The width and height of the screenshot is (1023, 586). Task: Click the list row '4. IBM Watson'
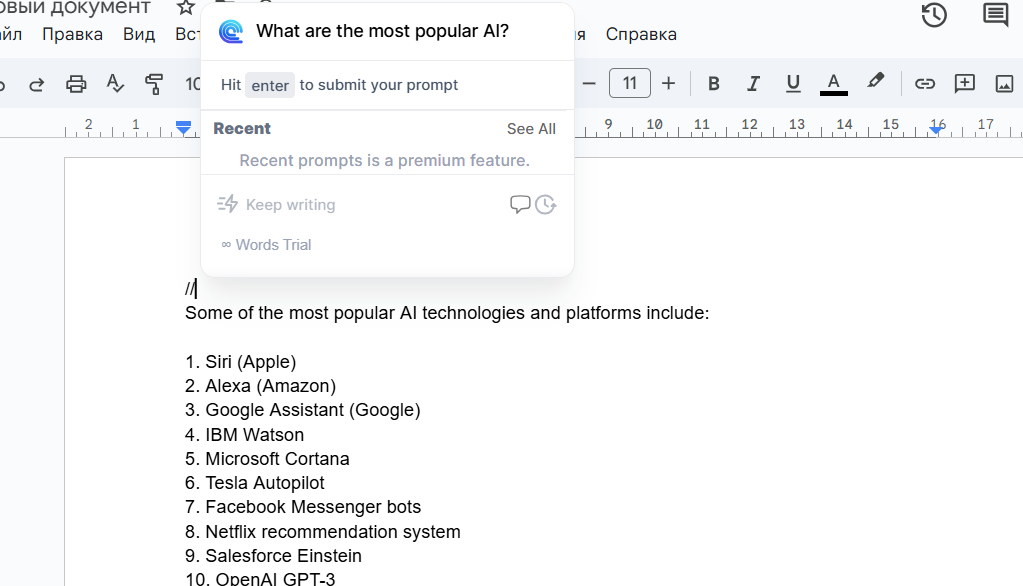click(x=245, y=435)
